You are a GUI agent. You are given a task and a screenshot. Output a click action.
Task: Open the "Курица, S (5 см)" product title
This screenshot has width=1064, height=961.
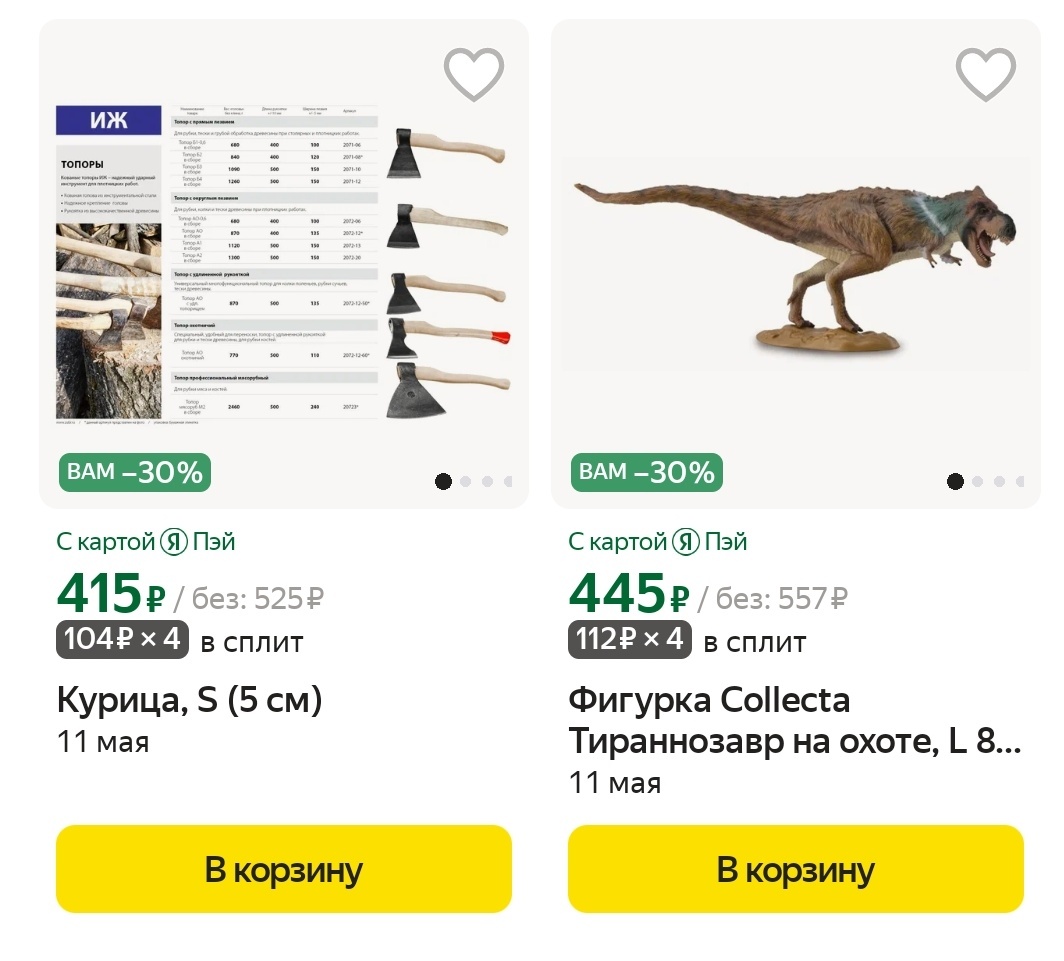(189, 700)
